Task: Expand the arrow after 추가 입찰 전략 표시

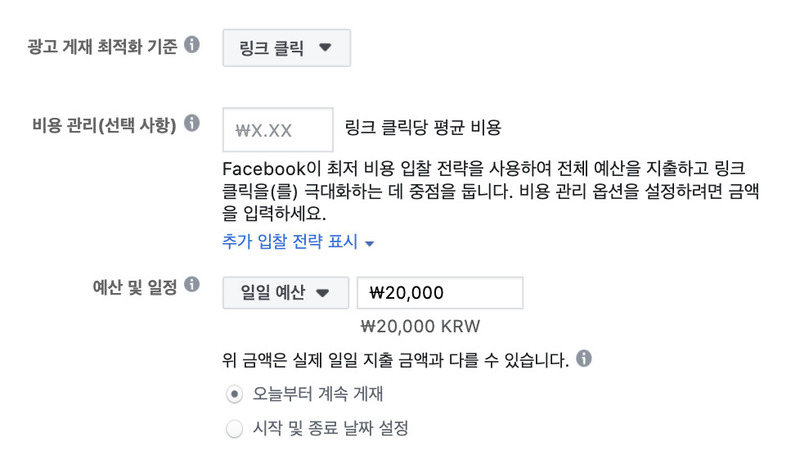Action: (369, 244)
